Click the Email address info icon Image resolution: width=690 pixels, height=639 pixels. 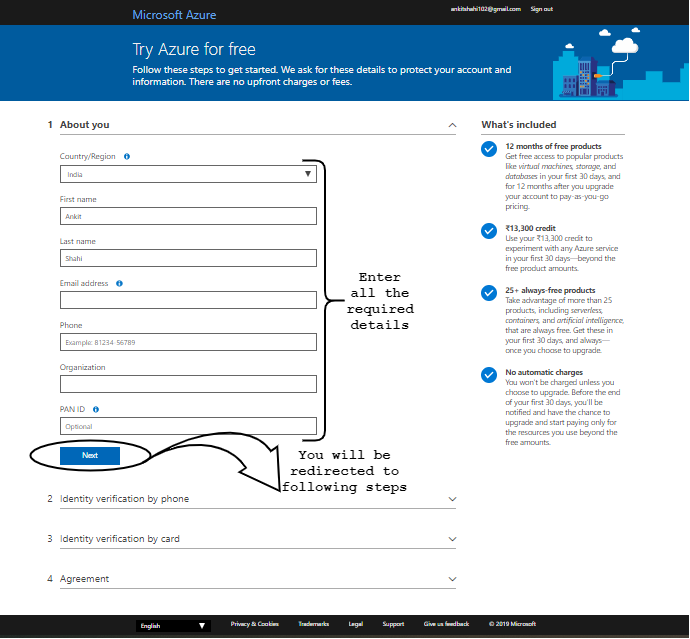coord(119,283)
